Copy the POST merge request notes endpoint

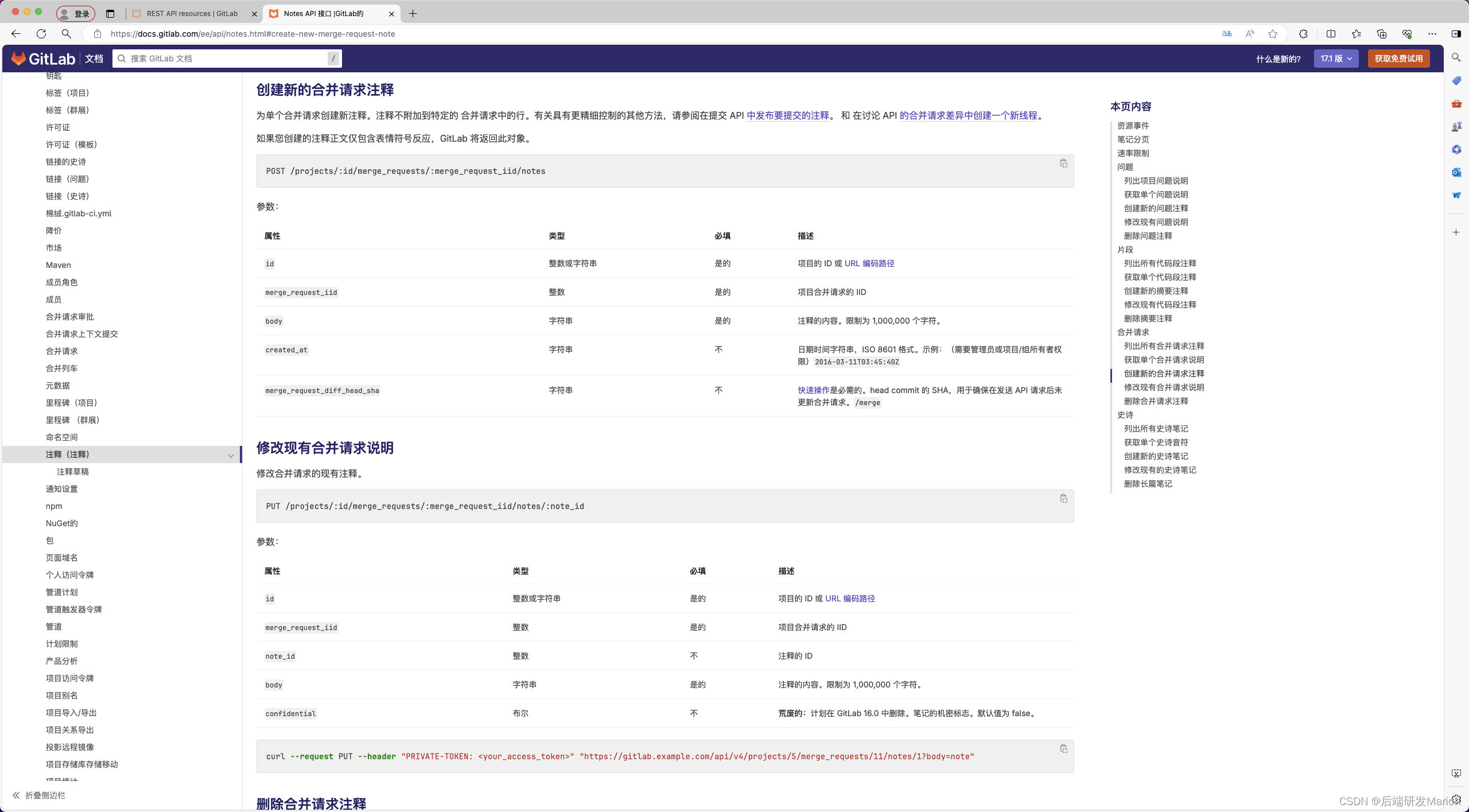click(1063, 164)
